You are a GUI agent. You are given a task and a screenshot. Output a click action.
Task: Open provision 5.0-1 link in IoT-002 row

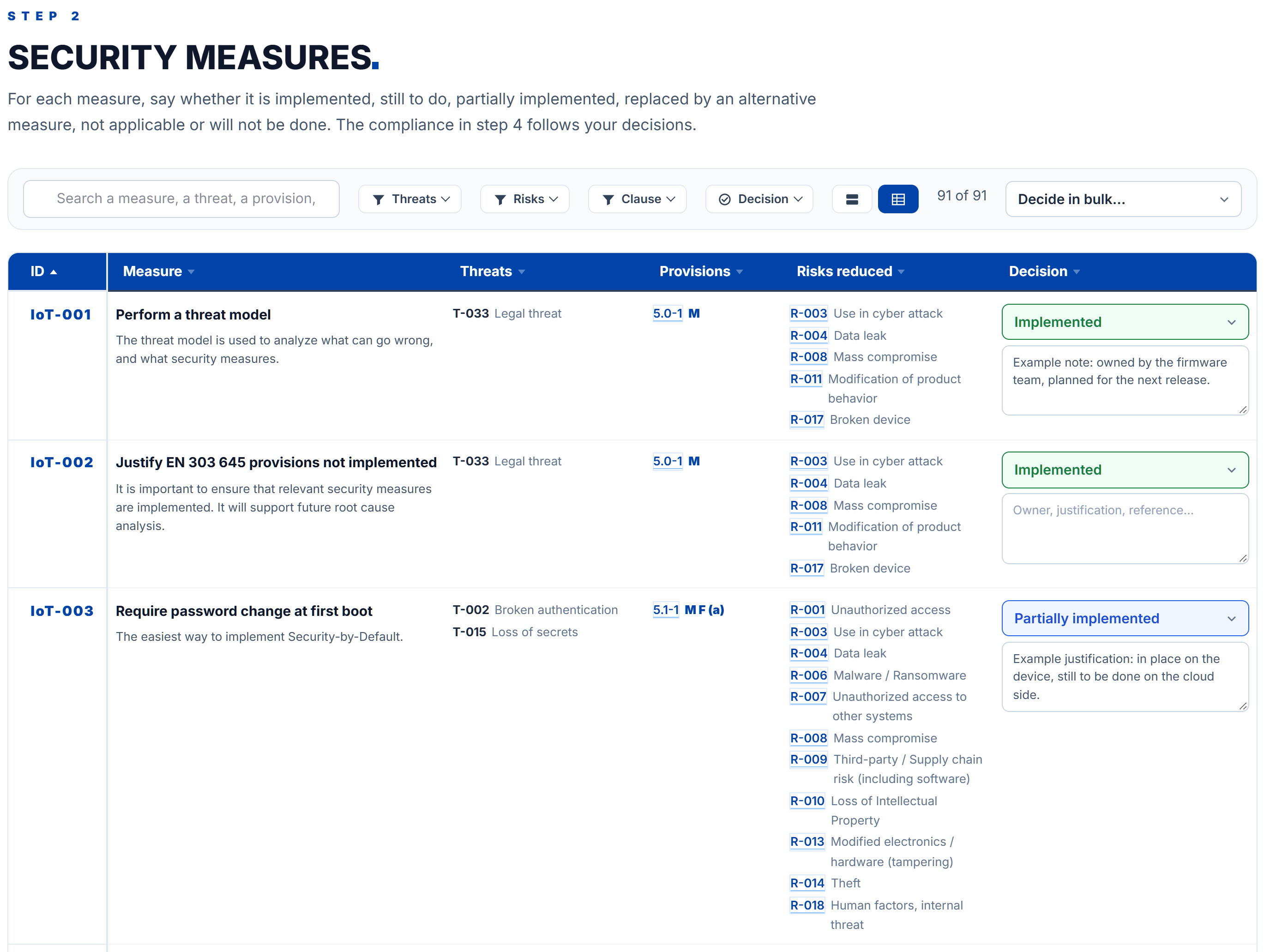click(668, 461)
